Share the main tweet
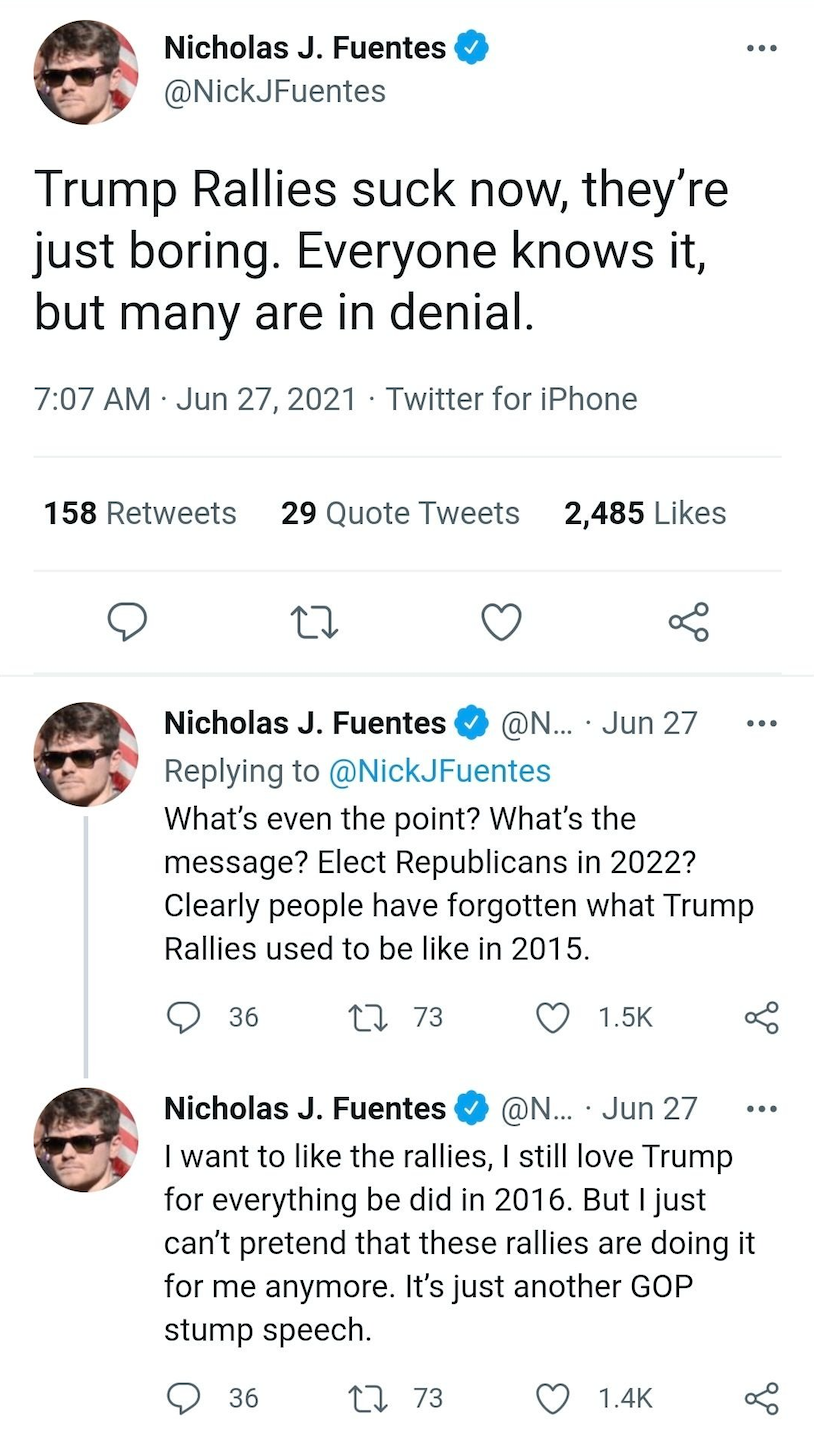 click(x=688, y=621)
